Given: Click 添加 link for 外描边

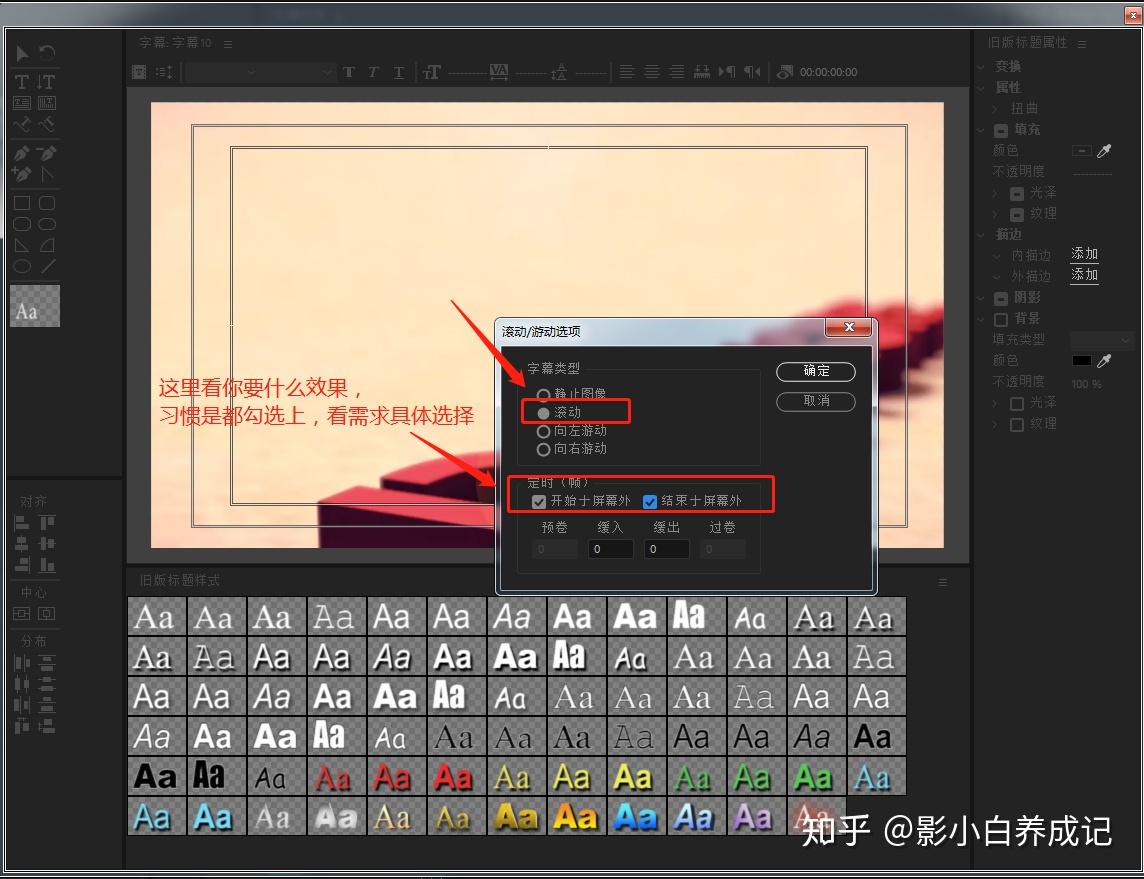Looking at the screenshot, I should pyautogui.click(x=1084, y=275).
